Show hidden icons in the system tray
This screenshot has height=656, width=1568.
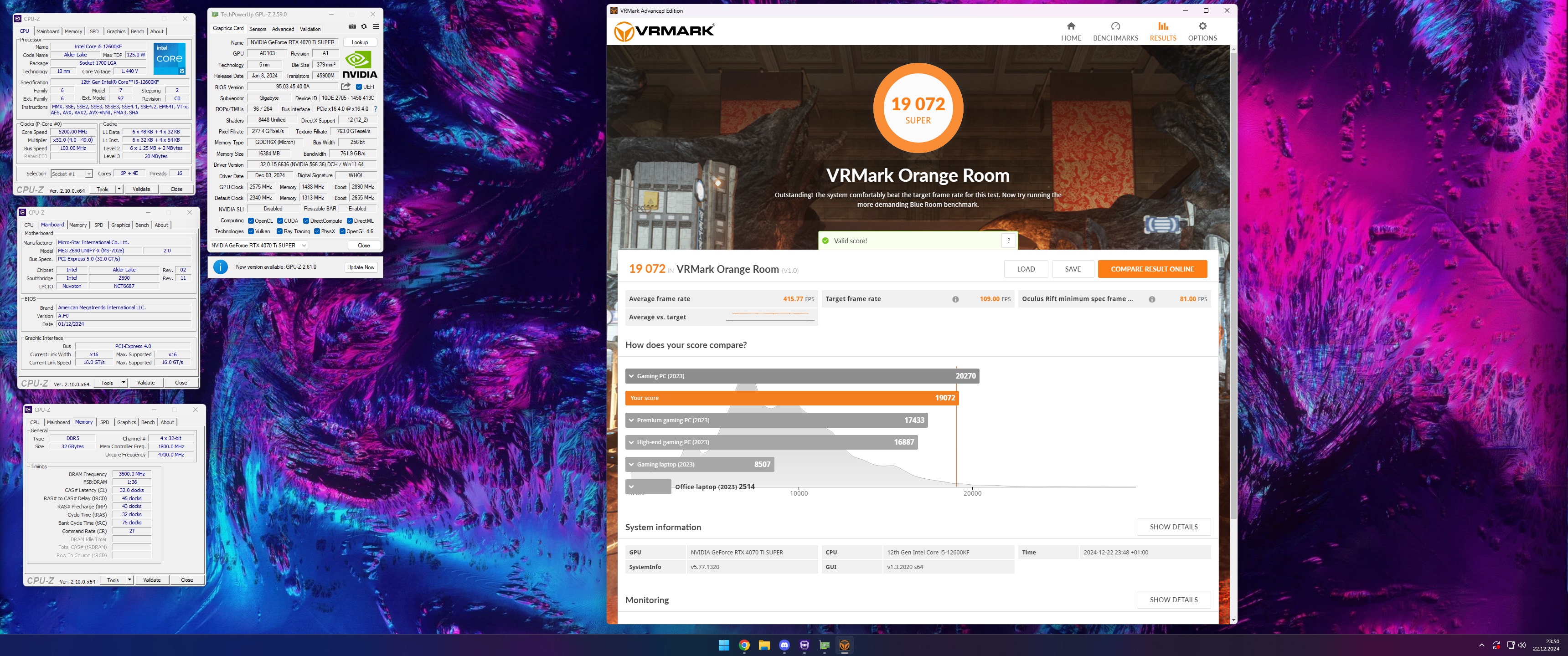point(1481,645)
